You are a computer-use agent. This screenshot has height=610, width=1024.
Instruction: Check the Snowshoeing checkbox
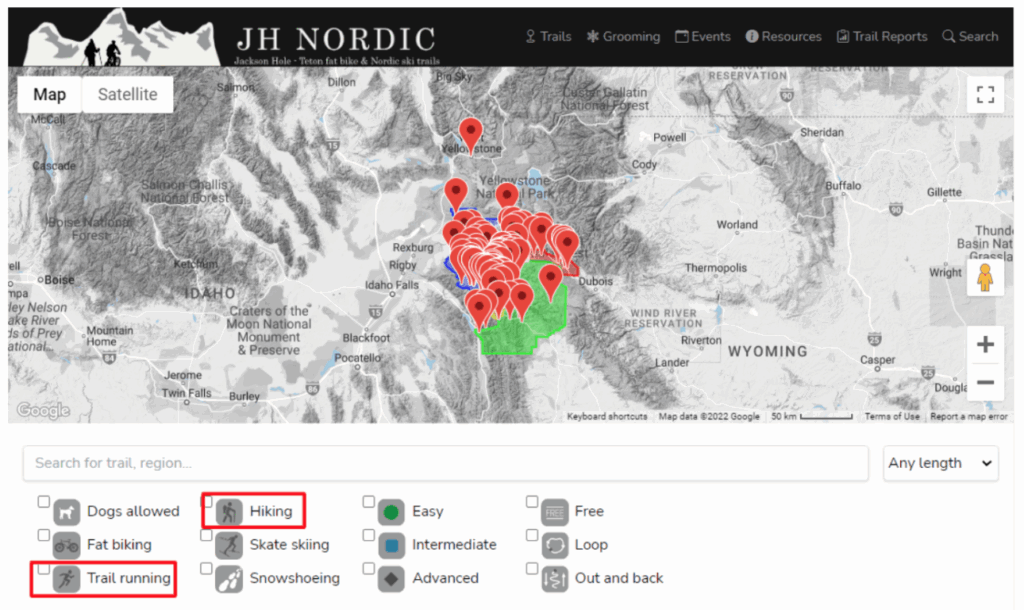point(206,568)
